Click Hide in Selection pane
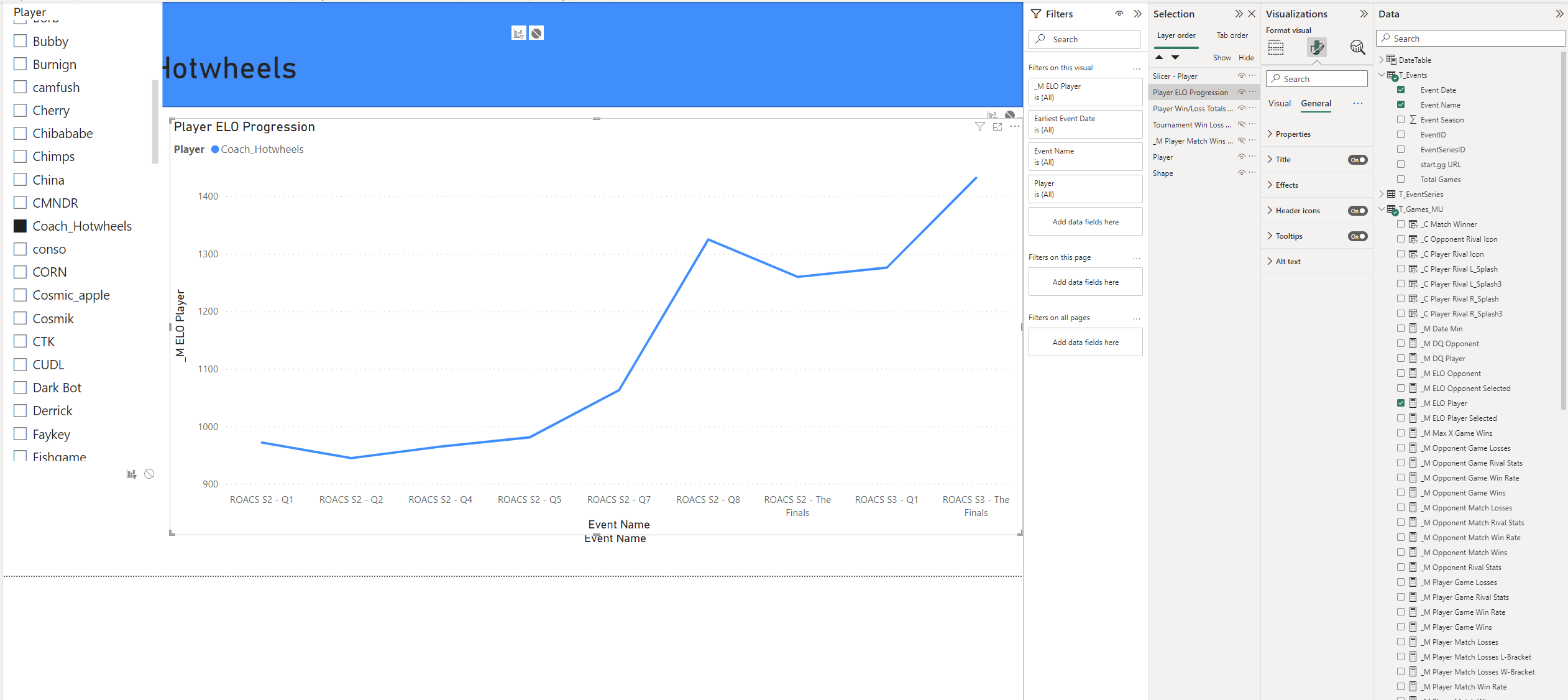 [1246, 57]
